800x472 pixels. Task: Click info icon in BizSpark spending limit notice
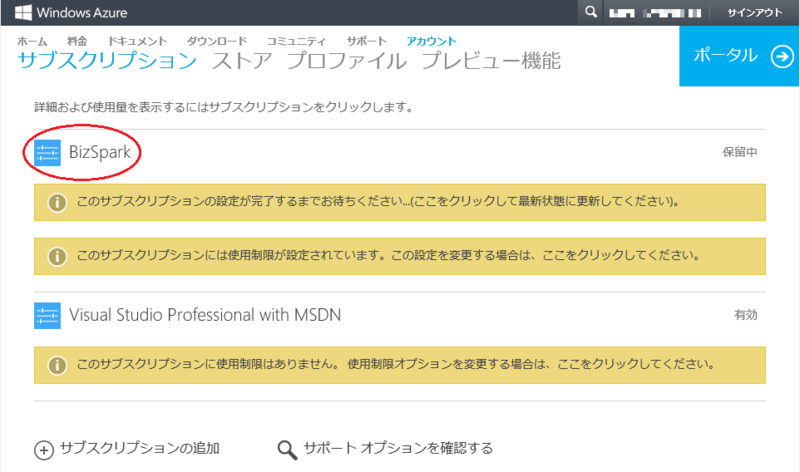pos(57,256)
